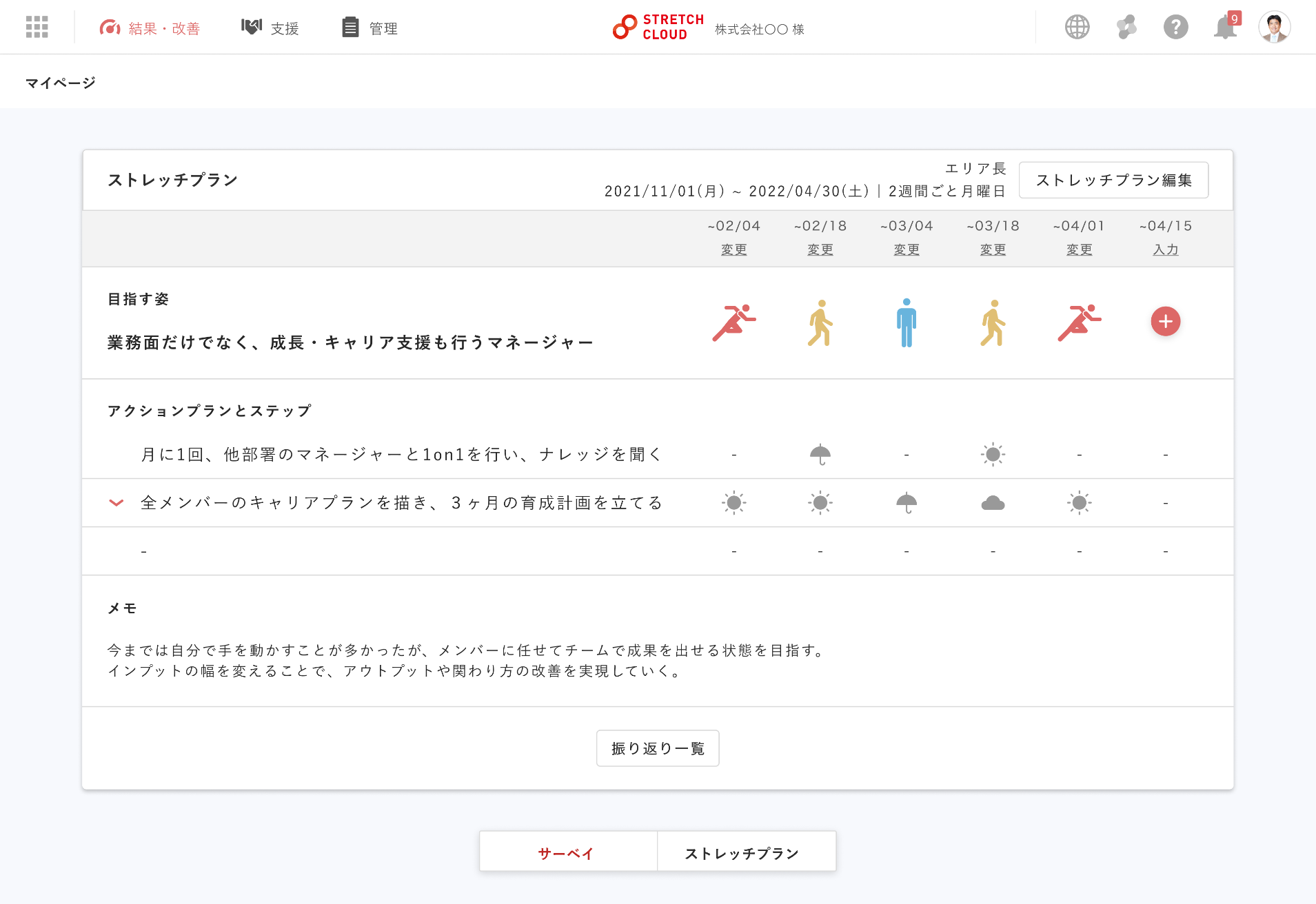This screenshot has width=1316, height=904.
Task: Click sun icon in 1on1 row ~03/18
Action: [993, 455]
